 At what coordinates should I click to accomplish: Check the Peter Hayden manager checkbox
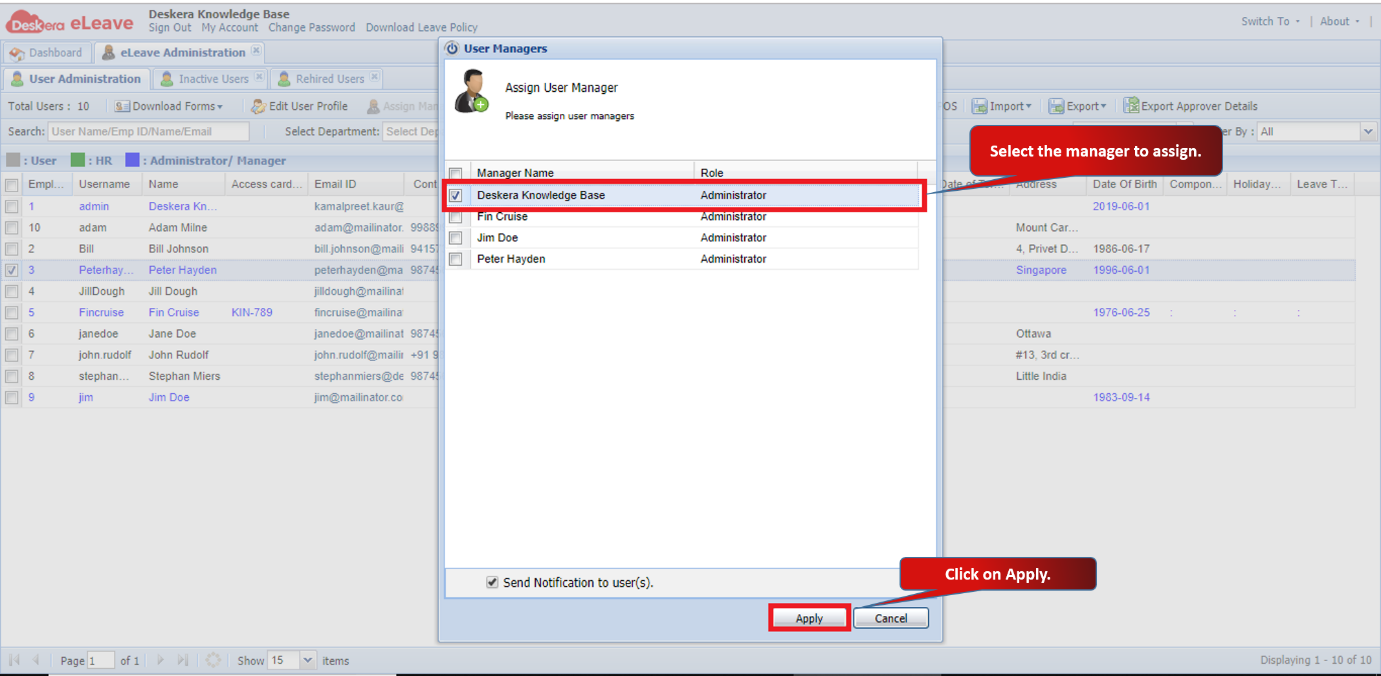(x=456, y=259)
